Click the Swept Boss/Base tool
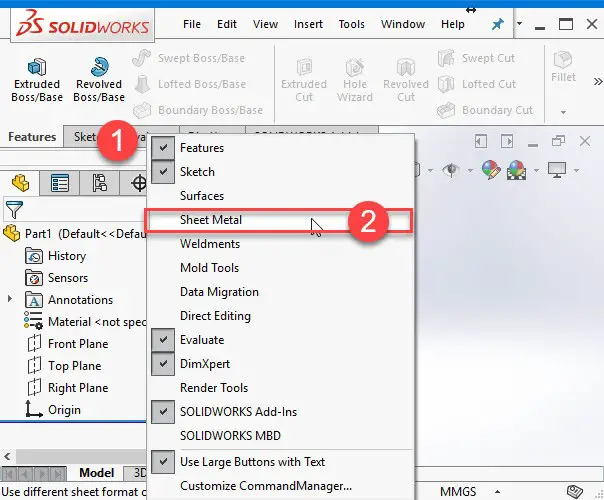 [x=188, y=58]
